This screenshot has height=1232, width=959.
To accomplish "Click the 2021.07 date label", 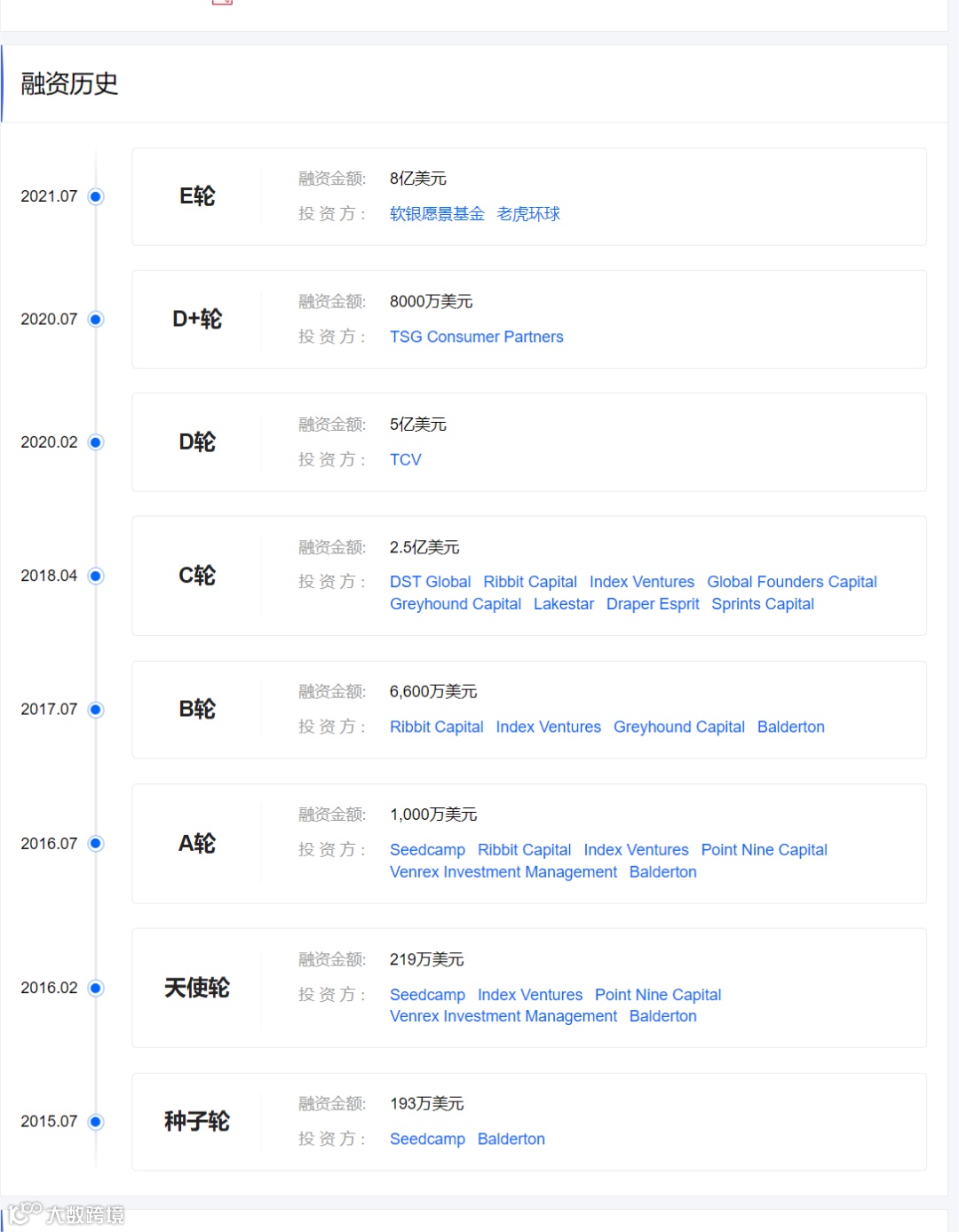I will (x=49, y=196).
